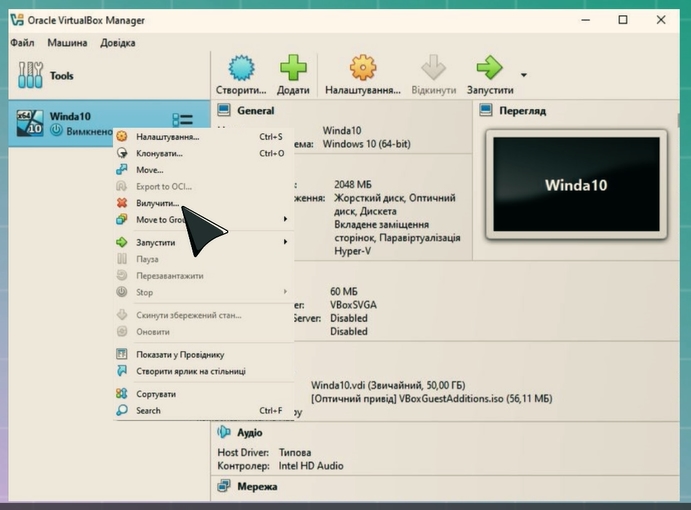Click the Вимкнено power state icon
Screen dimensions: 691x510
coord(56,130)
